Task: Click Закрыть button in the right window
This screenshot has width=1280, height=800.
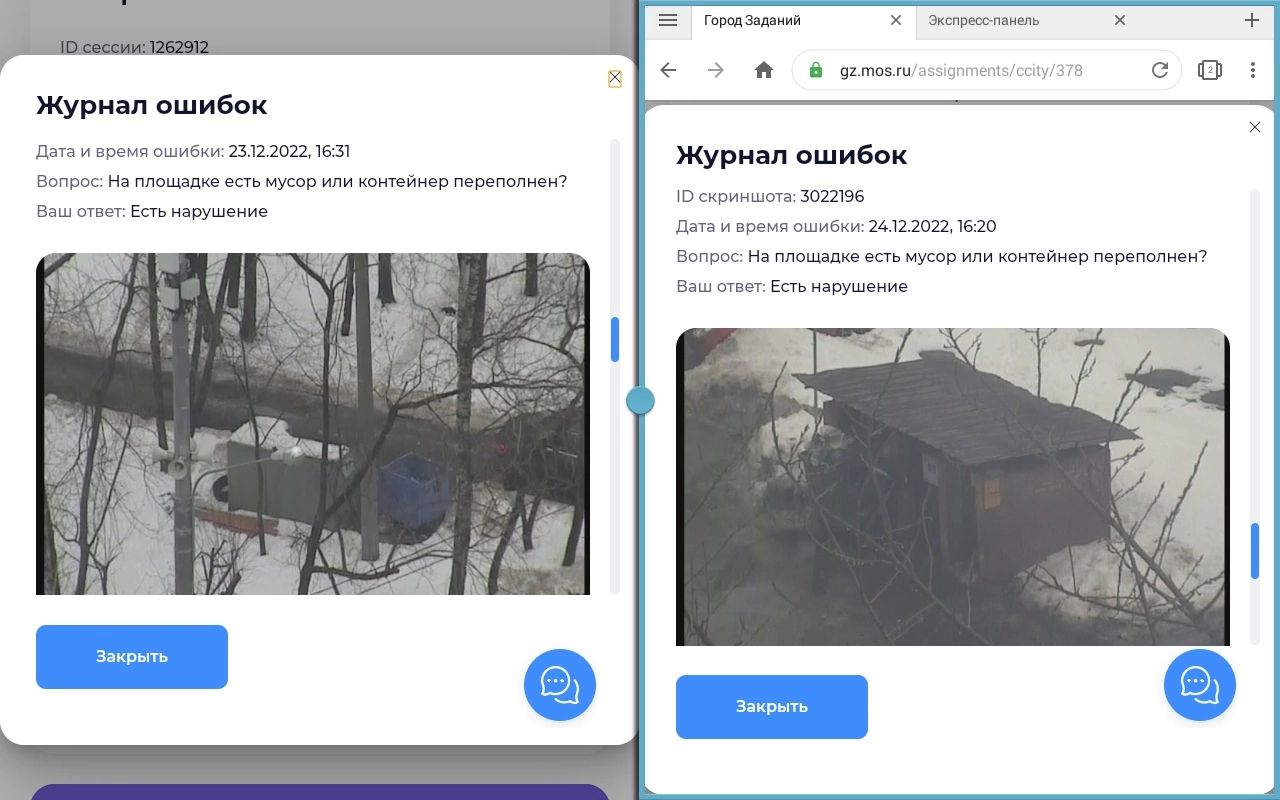Action: (772, 707)
